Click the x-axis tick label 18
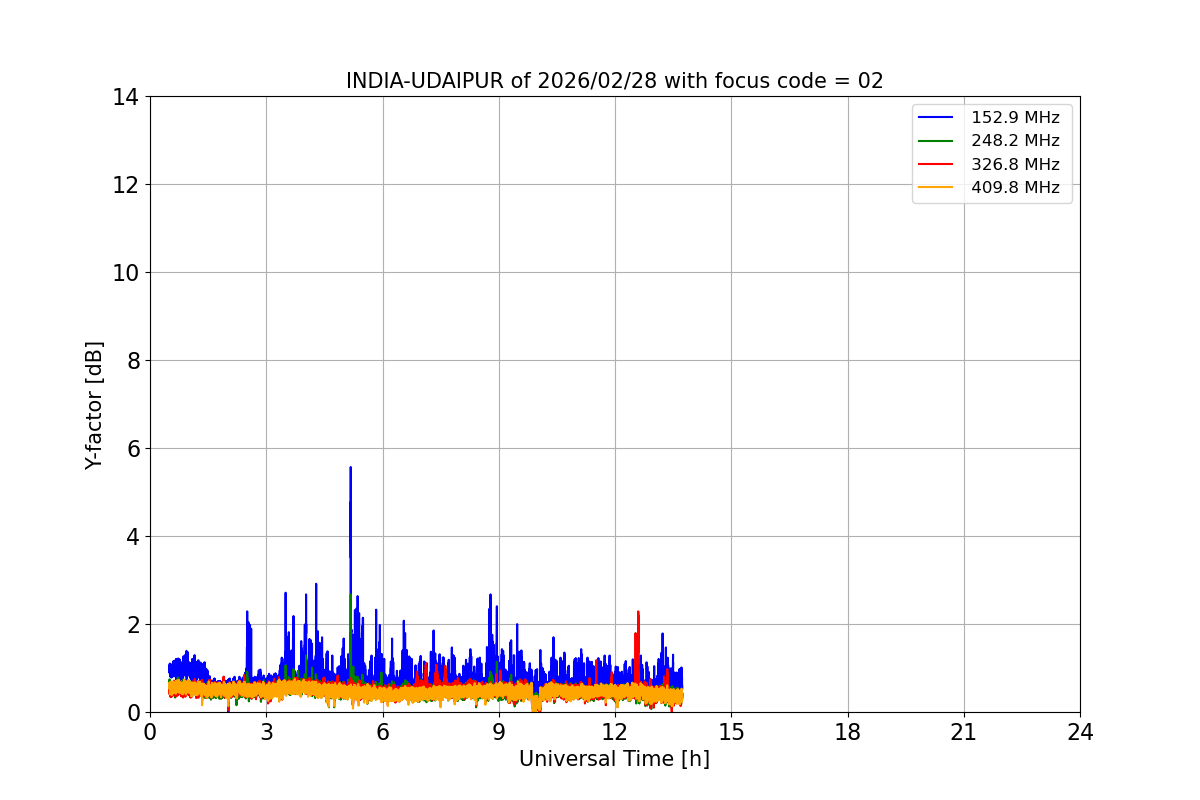This screenshot has height=800, width=1200. click(x=848, y=732)
